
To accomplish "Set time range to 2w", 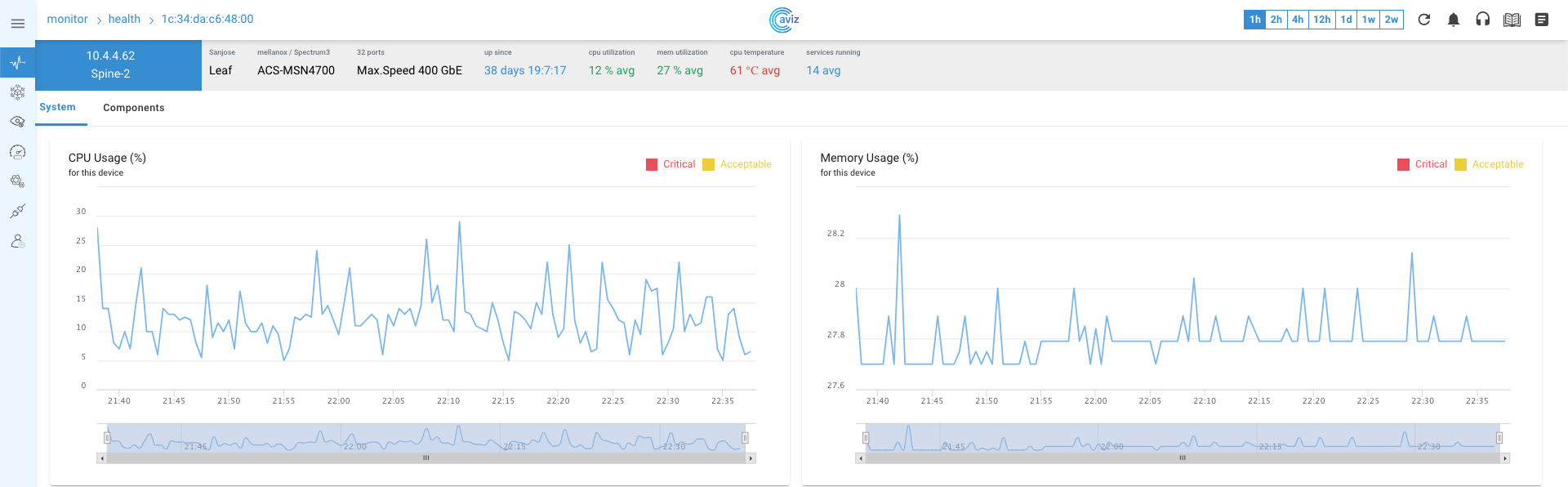I will click(1392, 20).
